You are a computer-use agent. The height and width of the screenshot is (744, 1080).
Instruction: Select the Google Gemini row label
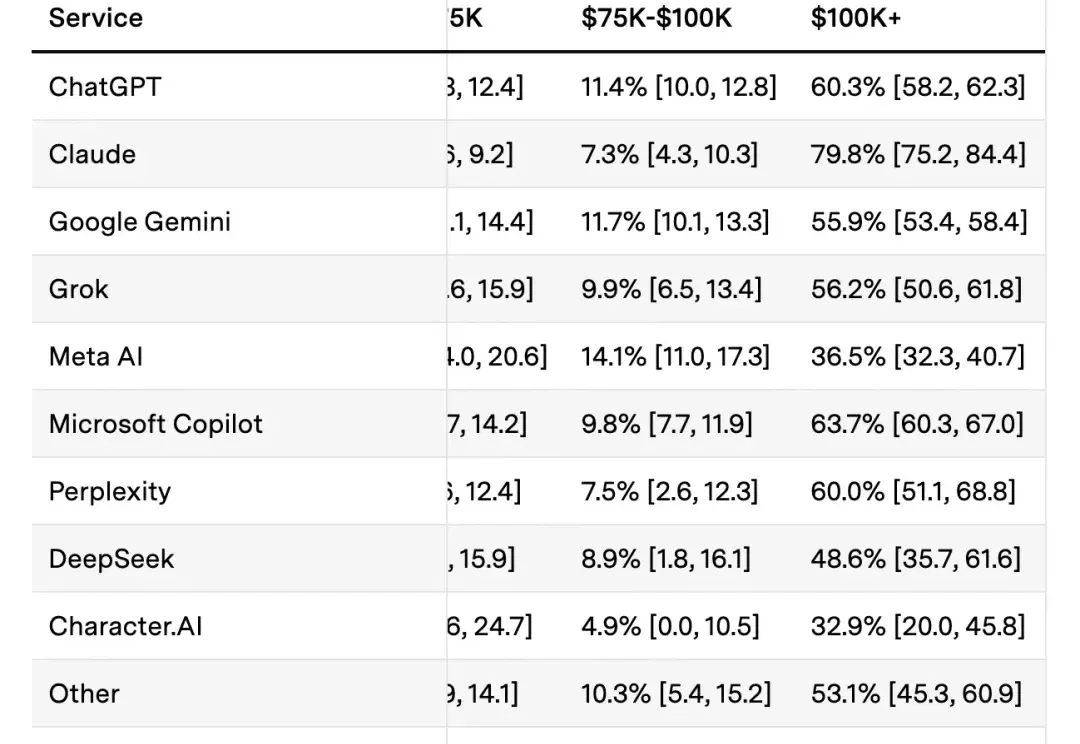pyautogui.click(x=140, y=222)
